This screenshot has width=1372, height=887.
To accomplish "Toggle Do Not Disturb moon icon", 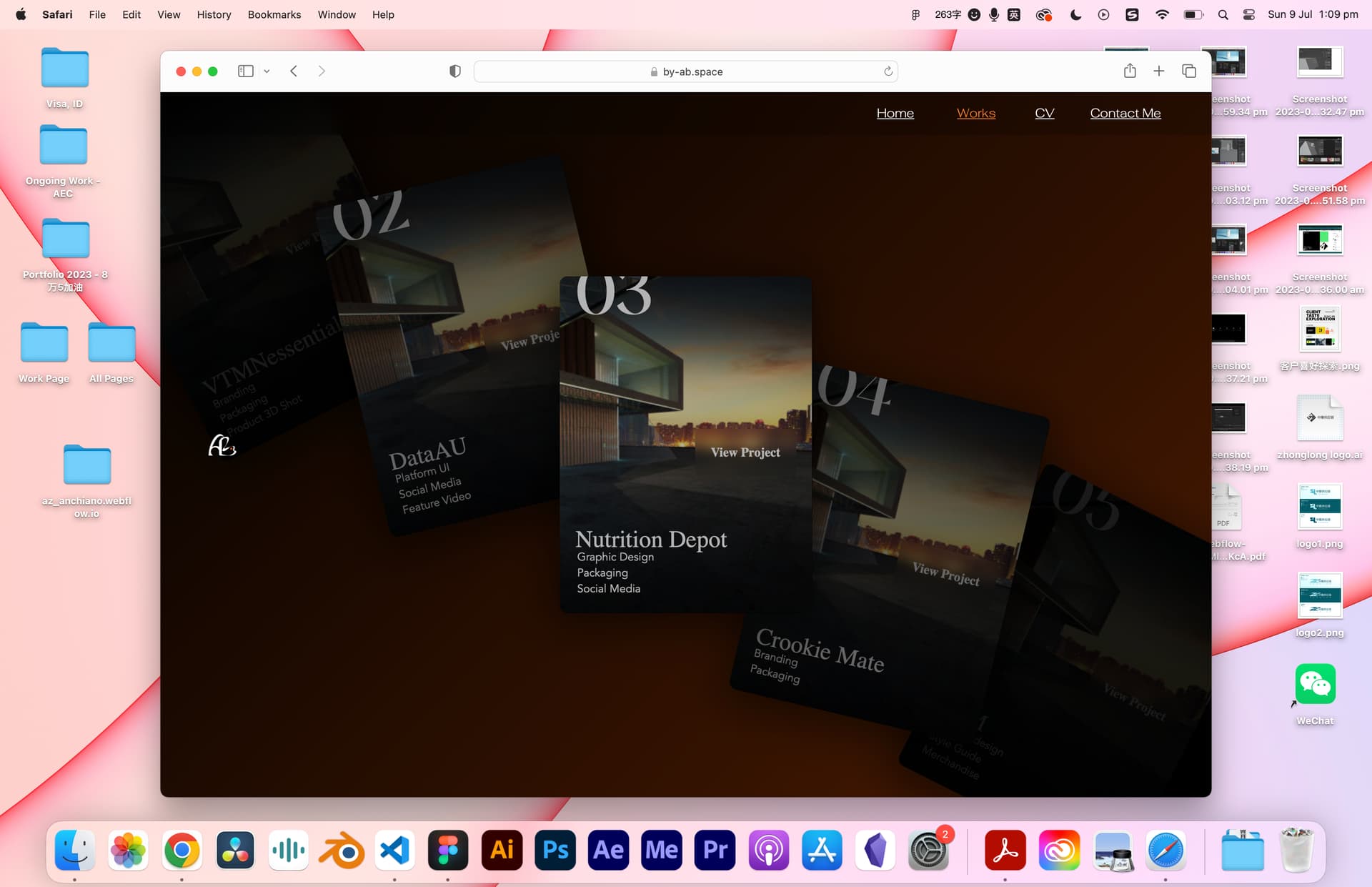I will pos(1075,14).
